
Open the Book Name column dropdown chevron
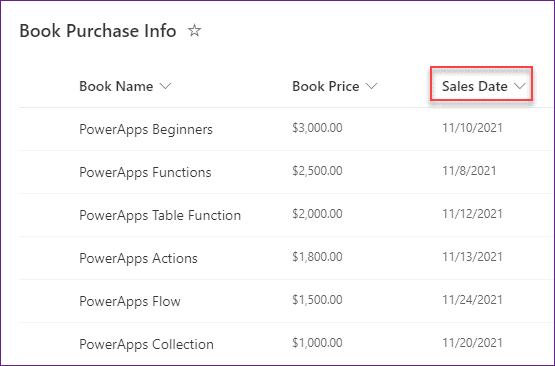165,86
